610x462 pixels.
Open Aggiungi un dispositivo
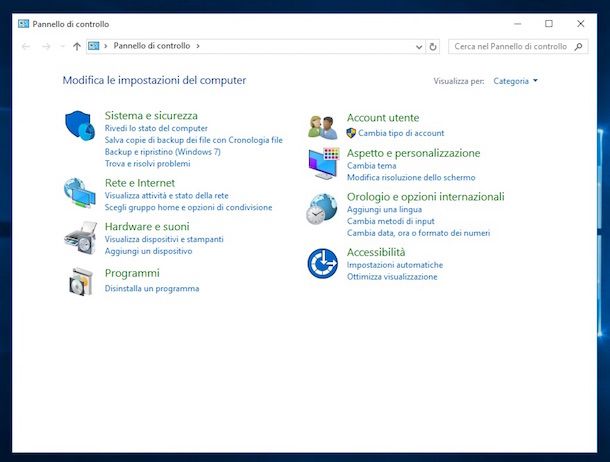tap(148, 251)
